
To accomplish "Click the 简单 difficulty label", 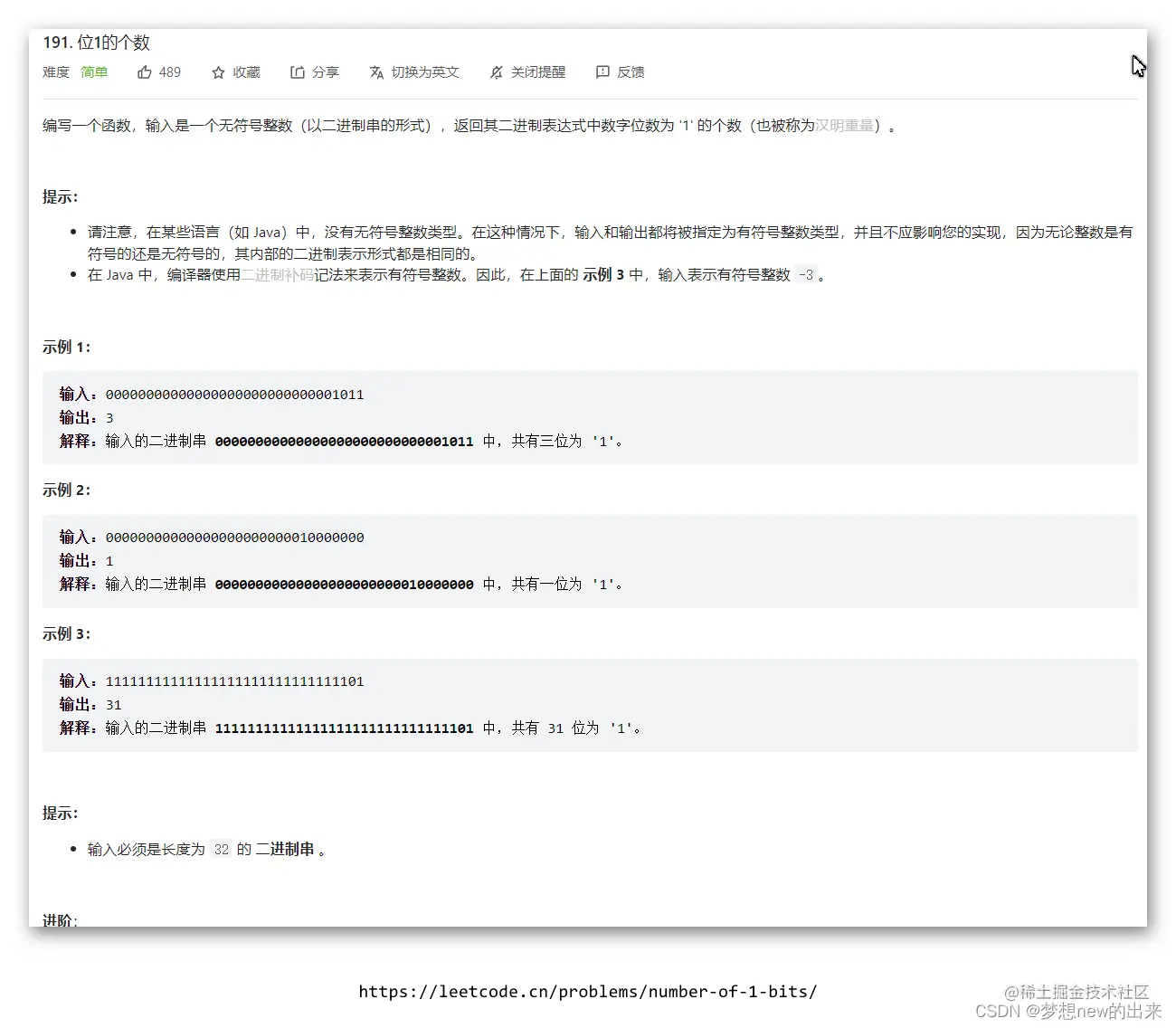I will tap(94, 72).
